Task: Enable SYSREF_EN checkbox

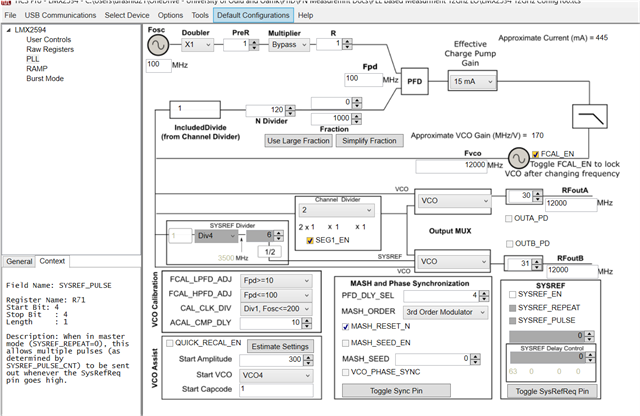Action: pos(512,294)
